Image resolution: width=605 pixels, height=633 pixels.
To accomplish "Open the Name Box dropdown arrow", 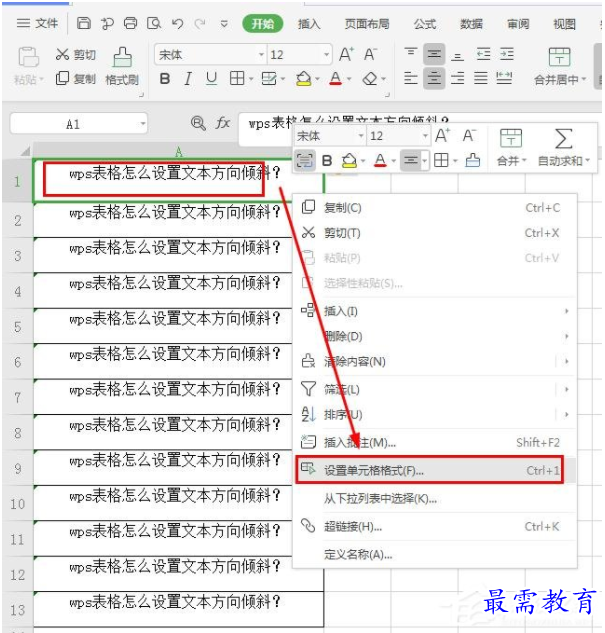I will pyautogui.click(x=142, y=124).
